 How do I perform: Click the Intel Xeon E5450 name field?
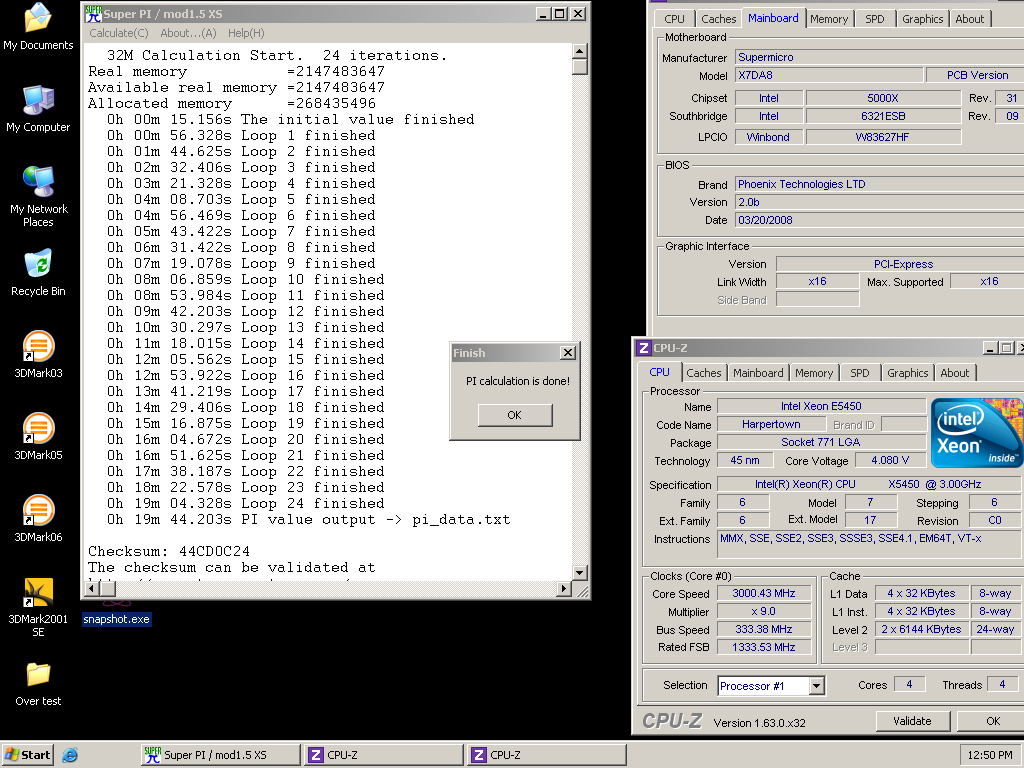tap(822, 406)
